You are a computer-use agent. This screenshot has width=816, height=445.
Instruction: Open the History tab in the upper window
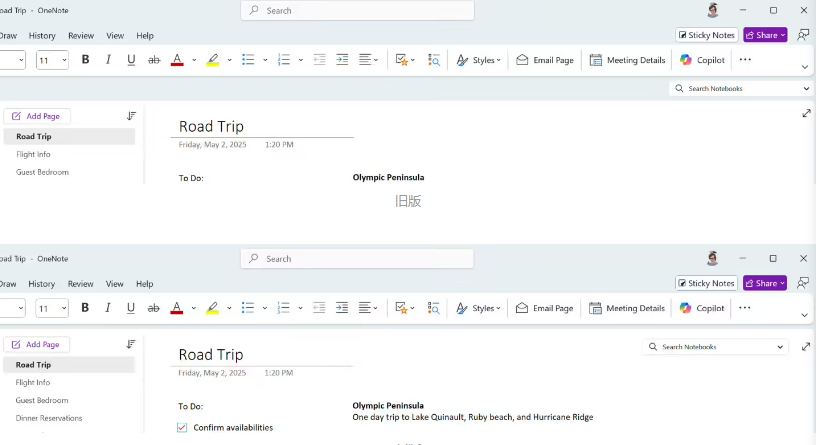pos(42,35)
